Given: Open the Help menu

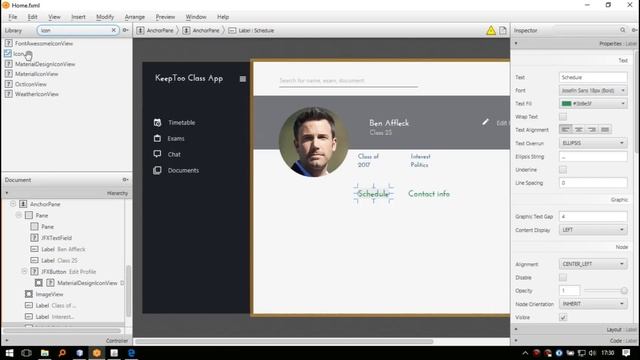Looking at the screenshot, I should [x=223, y=17].
